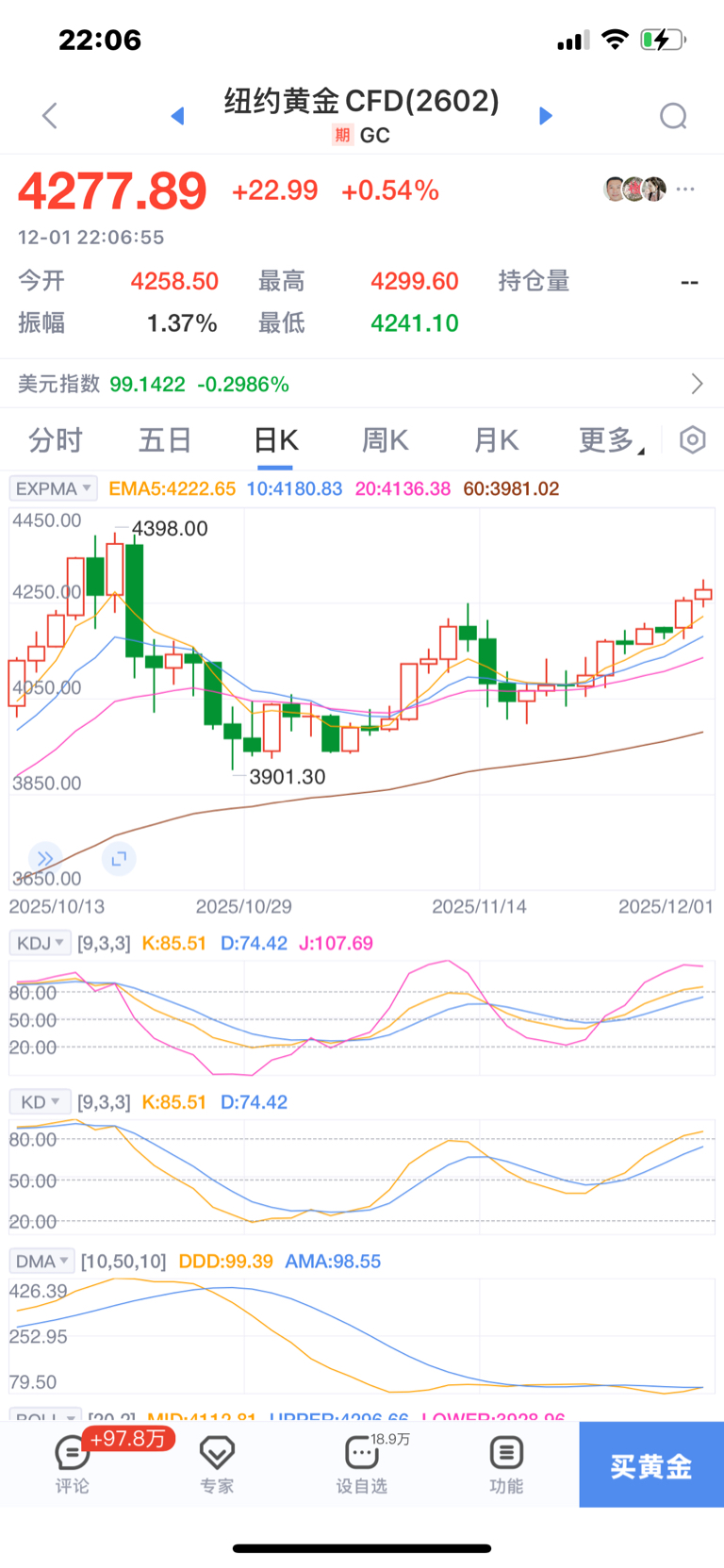Tap the battery status icon
This screenshot has width=724, height=1568.
[x=664, y=40]
